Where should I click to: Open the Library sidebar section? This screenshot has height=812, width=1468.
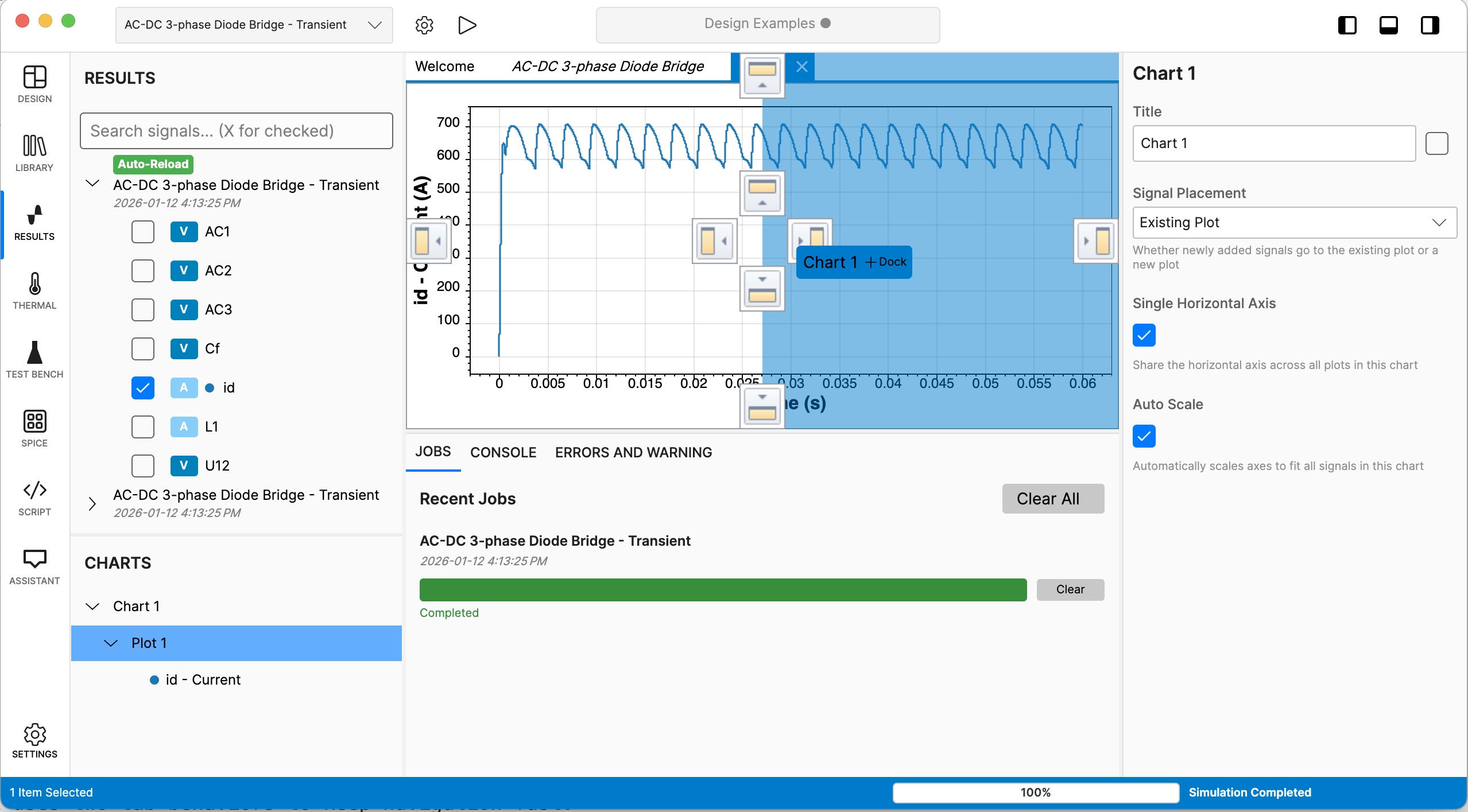coord(34,153)
